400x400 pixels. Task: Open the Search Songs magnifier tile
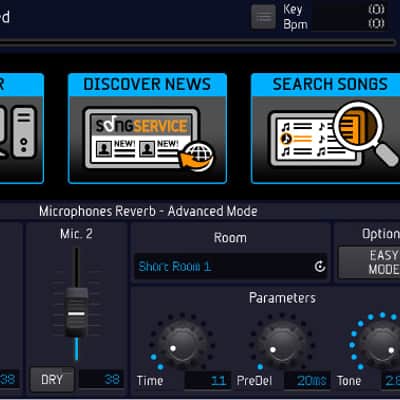point(326,128)
